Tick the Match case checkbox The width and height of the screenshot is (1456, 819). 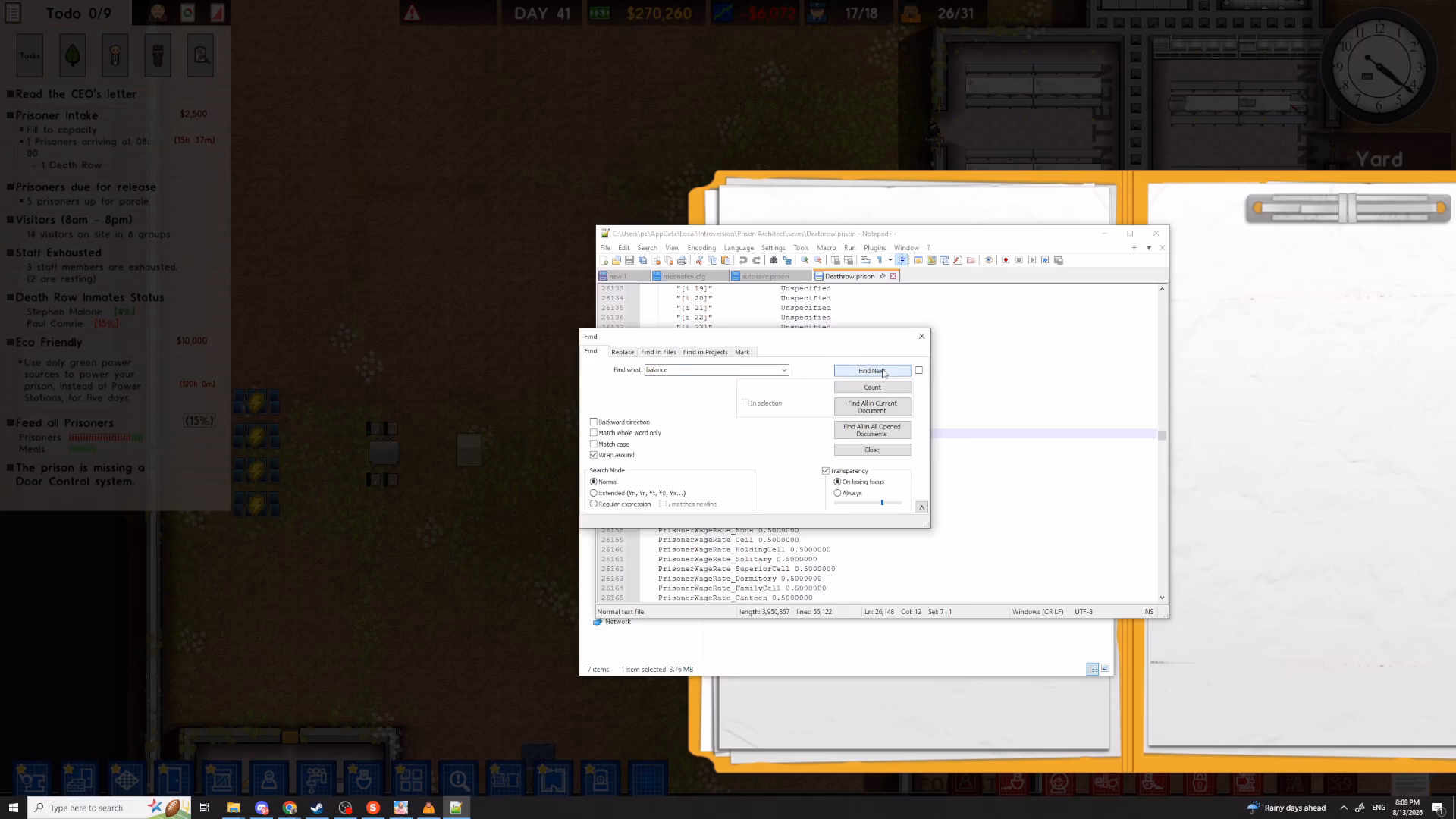click(594, 444)
